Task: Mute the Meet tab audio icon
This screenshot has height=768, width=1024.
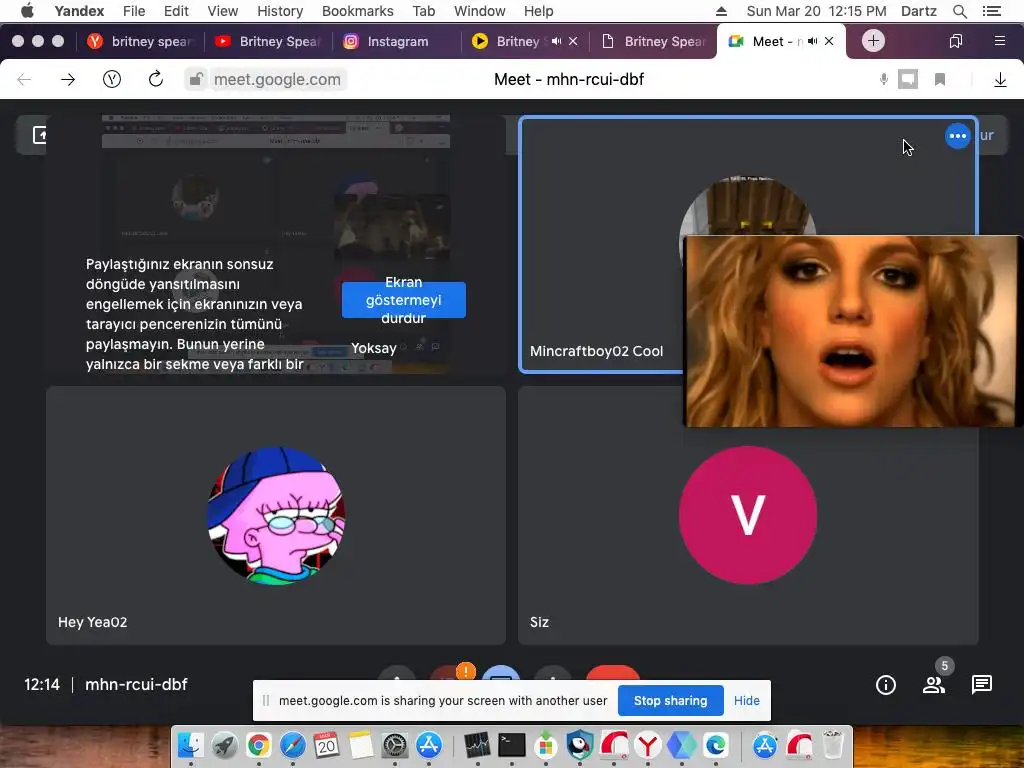Action: (x=812, y=41)
